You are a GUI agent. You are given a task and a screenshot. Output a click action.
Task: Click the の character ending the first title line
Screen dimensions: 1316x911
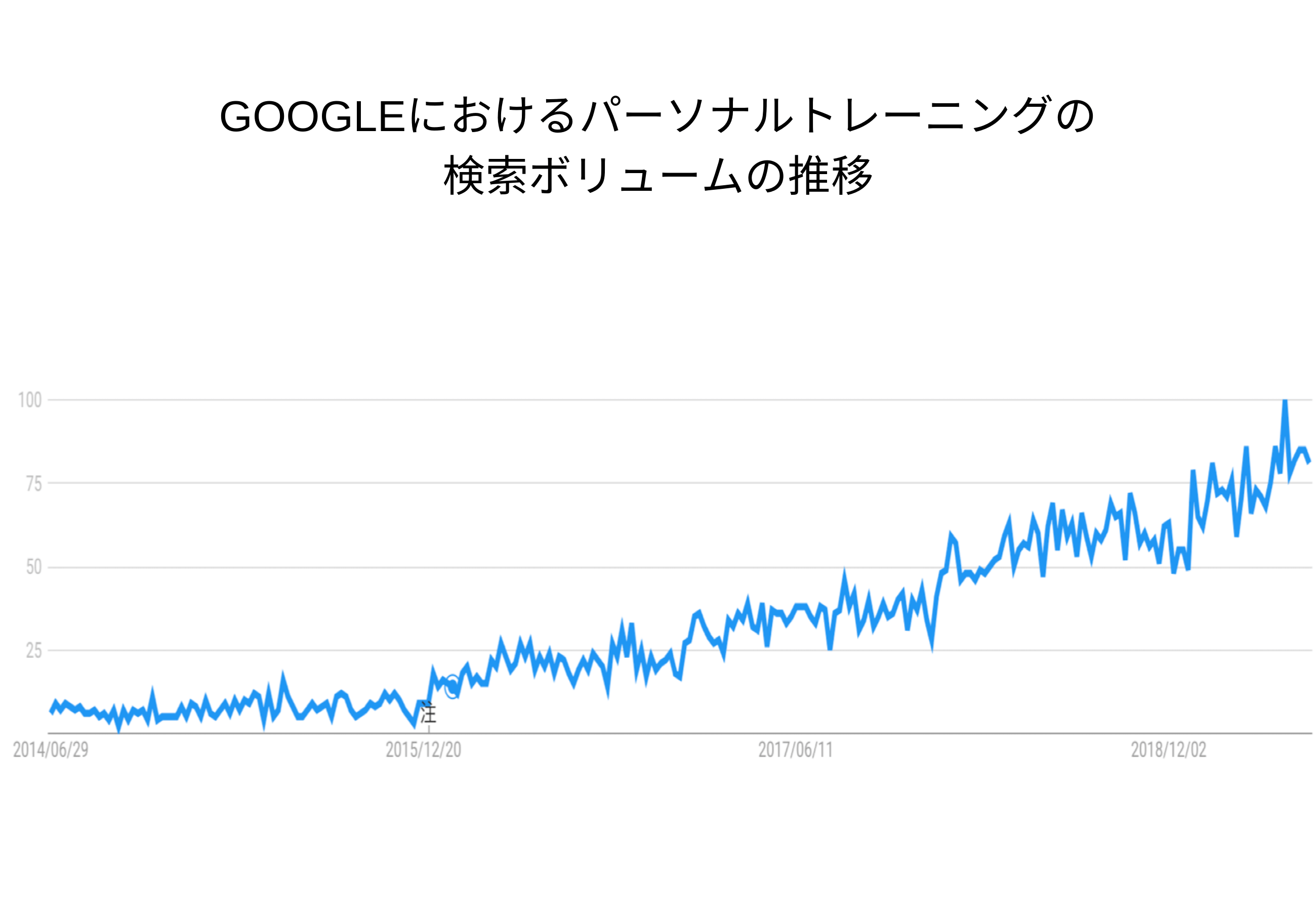1075,116
